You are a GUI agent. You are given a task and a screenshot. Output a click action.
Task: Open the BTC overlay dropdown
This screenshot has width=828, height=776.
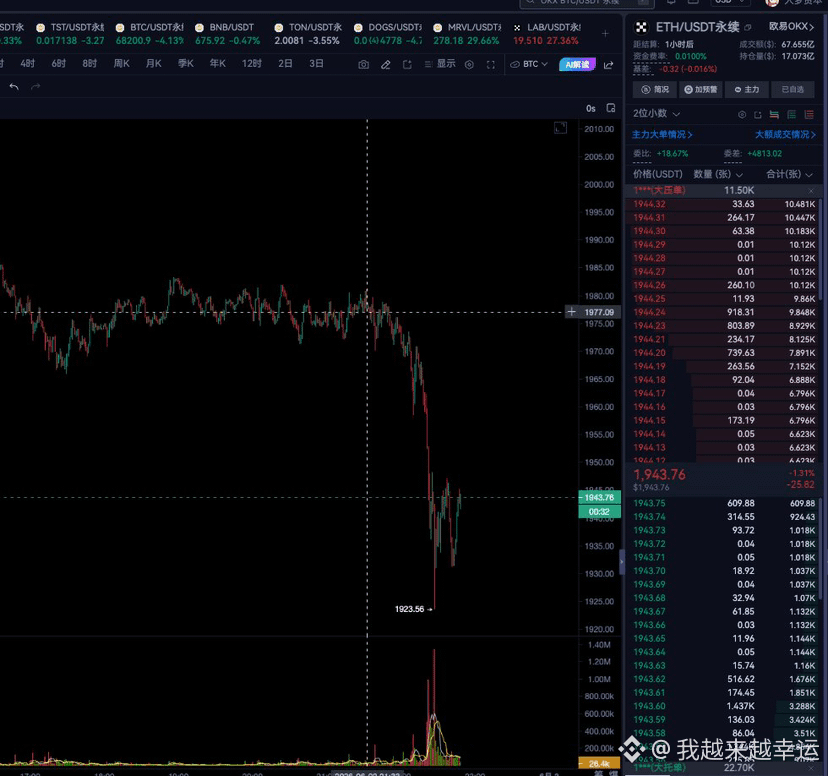coord(529,64)
